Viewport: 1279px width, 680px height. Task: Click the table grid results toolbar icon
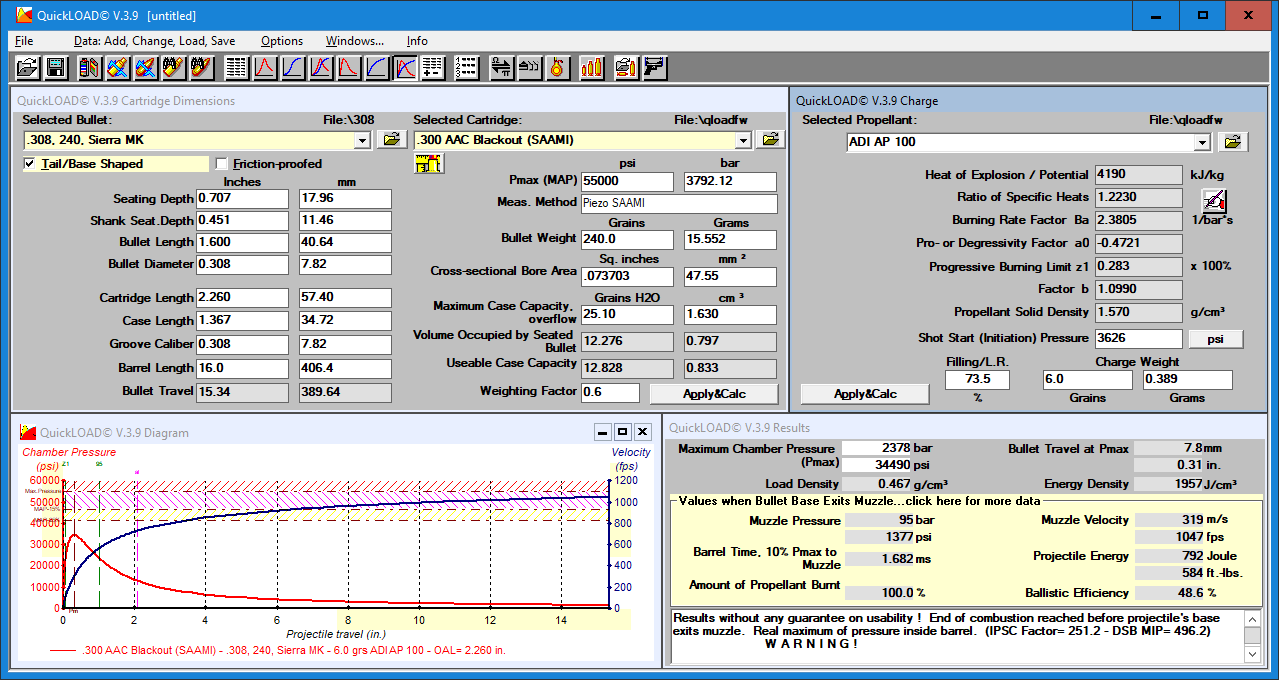[237, 68]
